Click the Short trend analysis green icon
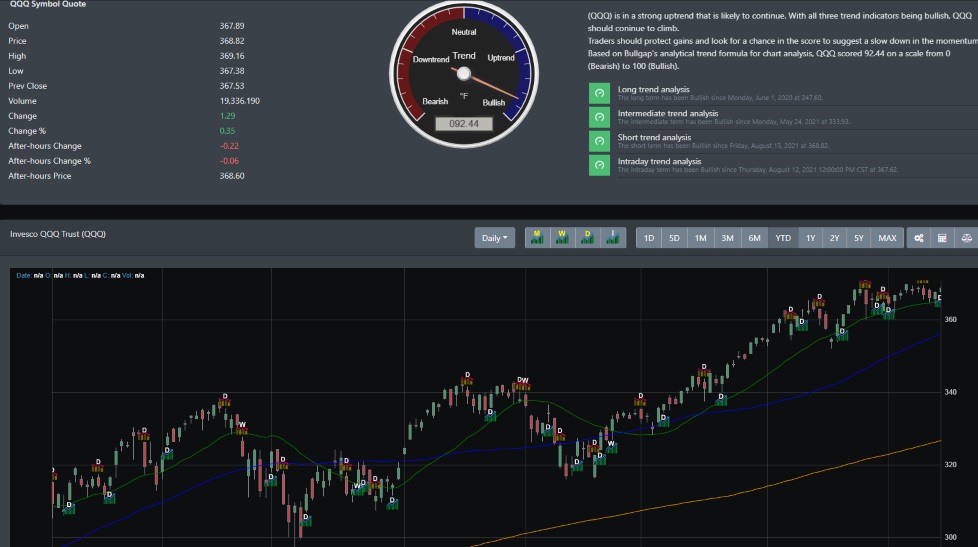Viewport: 978px width, 547px height. coord(599,141)
